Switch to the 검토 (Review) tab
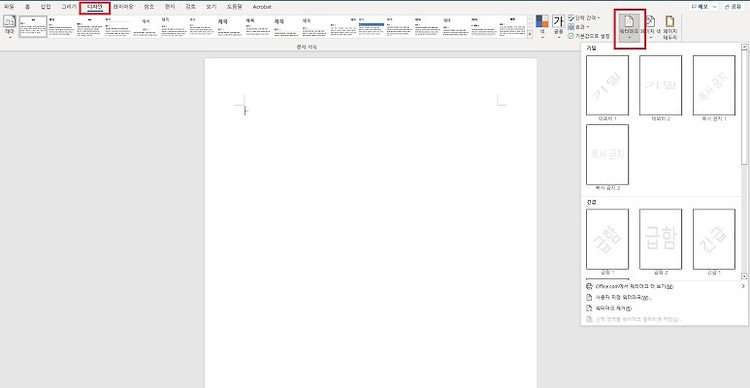The height and width of the screenshot is (388, 750). (x=190, y=7)
